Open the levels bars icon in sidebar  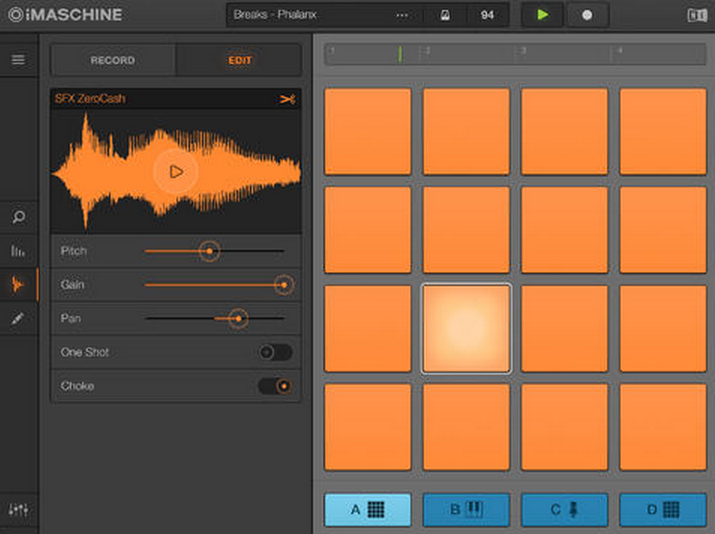pyautogui.click(x=18, y=250)
